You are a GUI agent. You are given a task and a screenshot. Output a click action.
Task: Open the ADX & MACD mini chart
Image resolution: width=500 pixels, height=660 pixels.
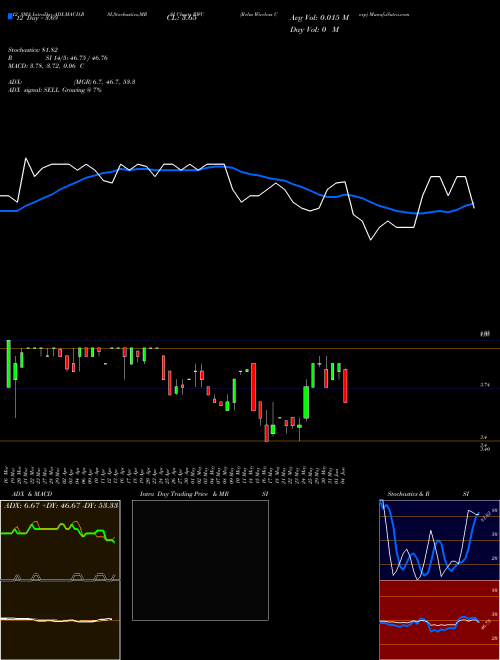(x=60, y=580)
